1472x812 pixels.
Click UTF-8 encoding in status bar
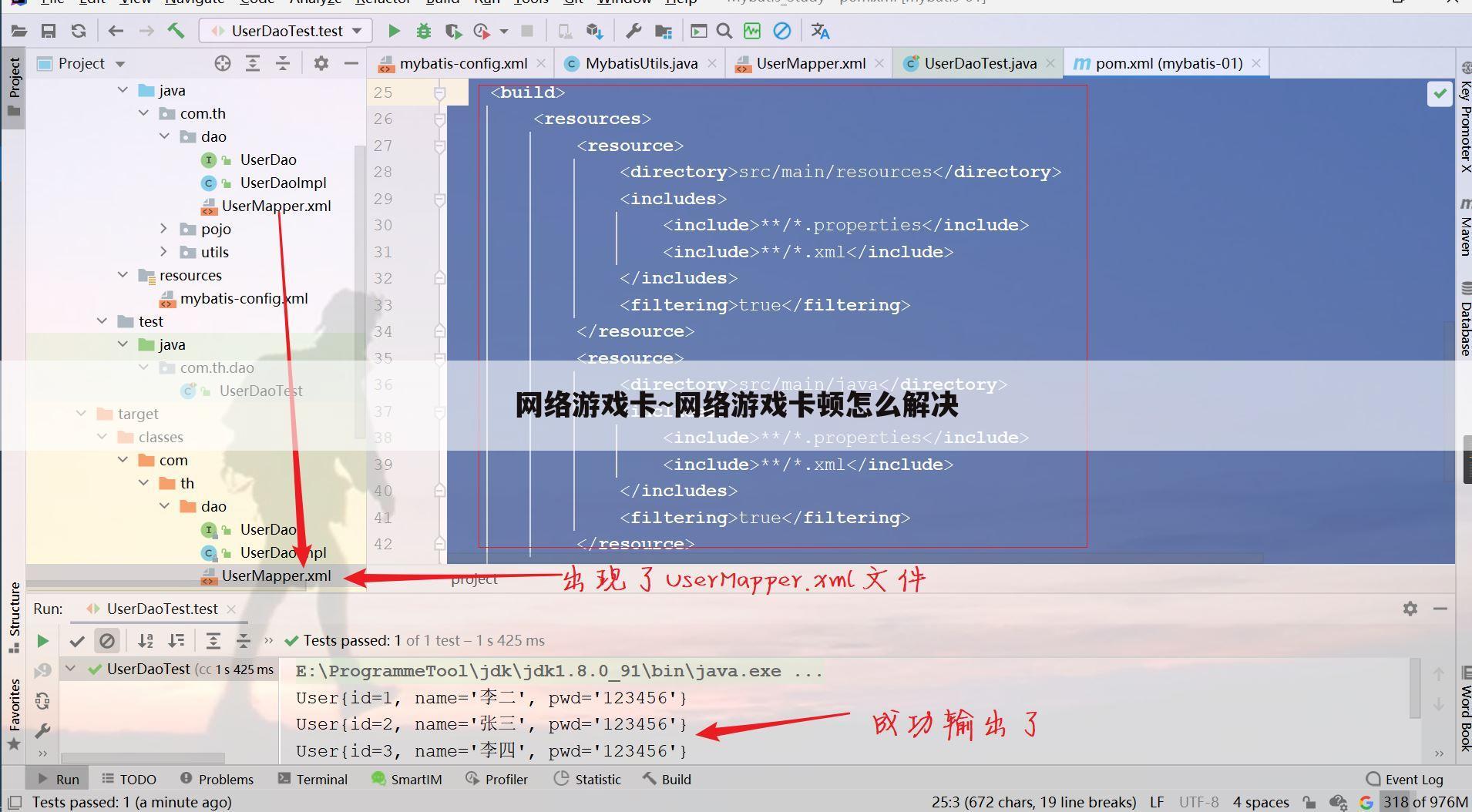1198,802
